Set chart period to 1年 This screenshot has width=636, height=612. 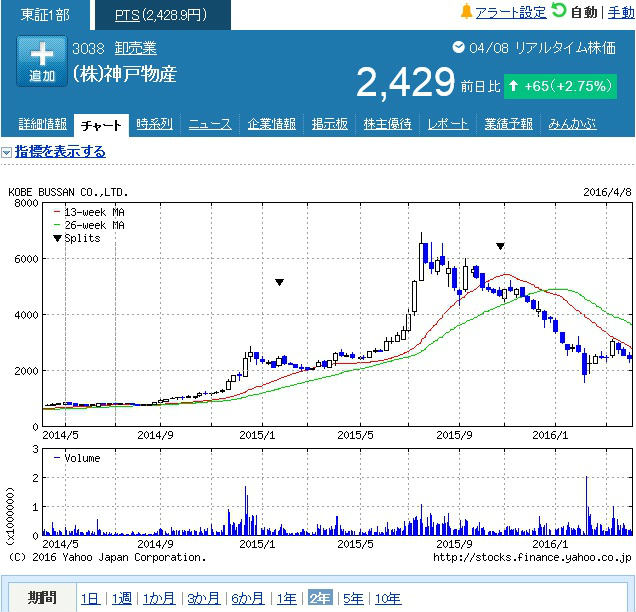pyautogui.click(x=286, y=598)
